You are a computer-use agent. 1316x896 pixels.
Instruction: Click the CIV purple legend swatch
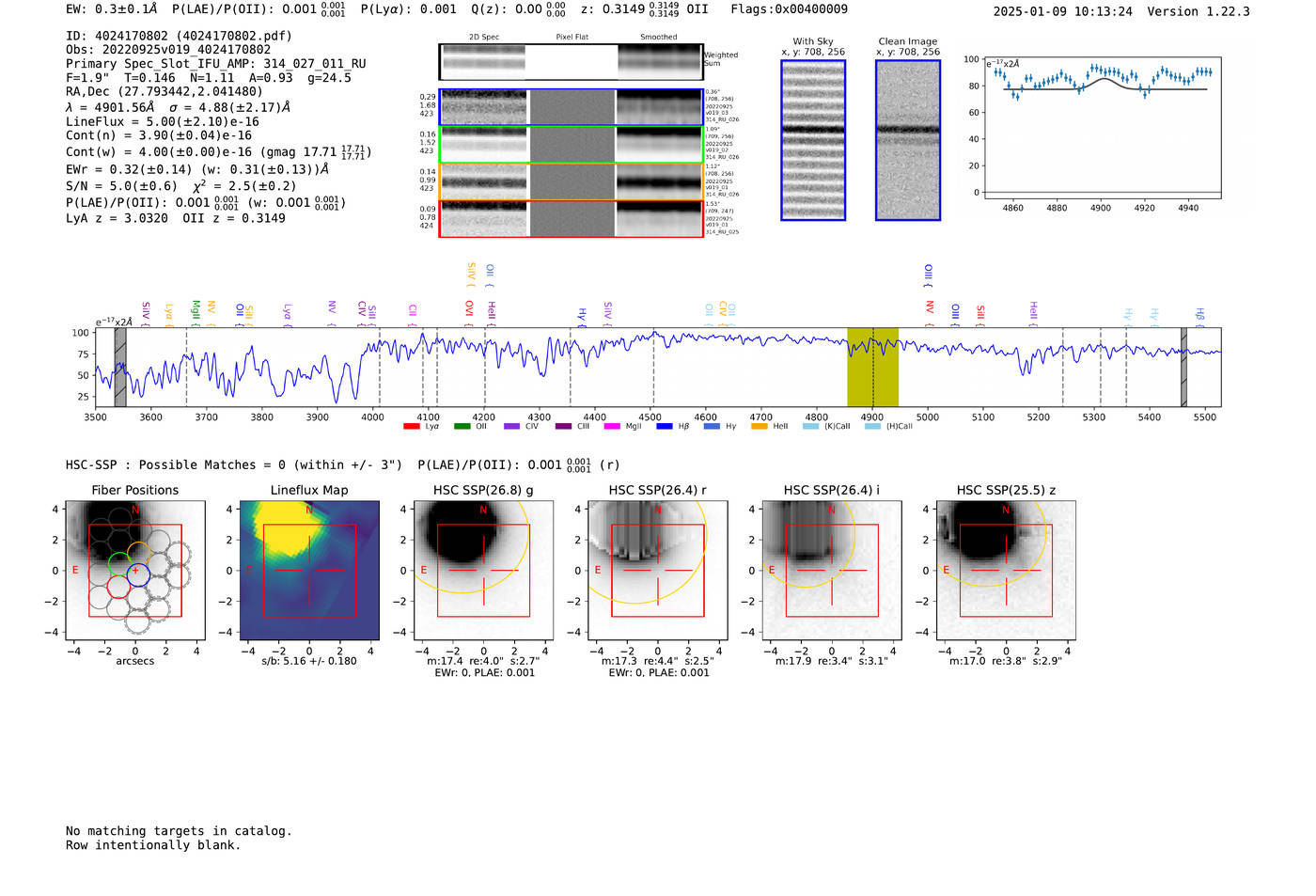[x=511, y=427]
